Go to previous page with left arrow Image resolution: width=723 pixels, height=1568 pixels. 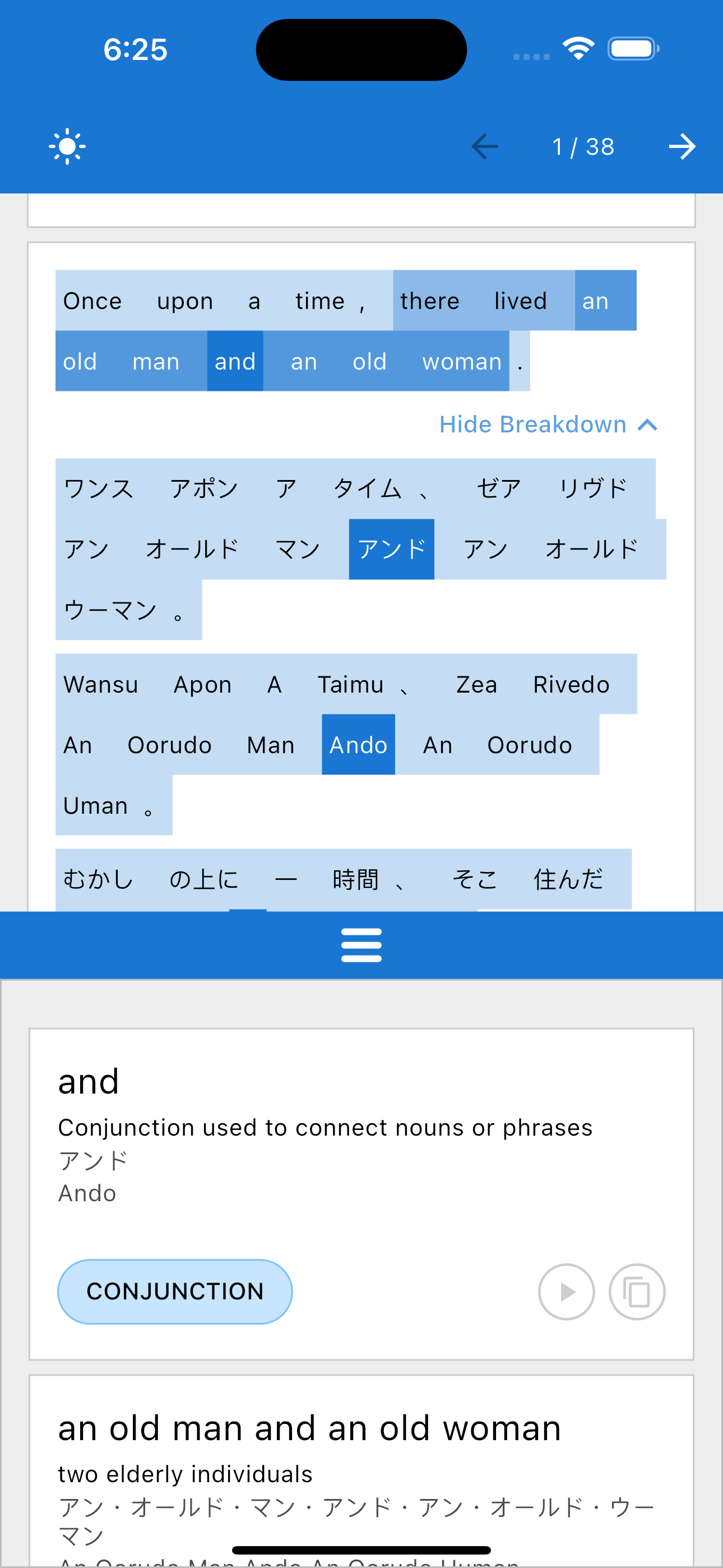(484, 147)
